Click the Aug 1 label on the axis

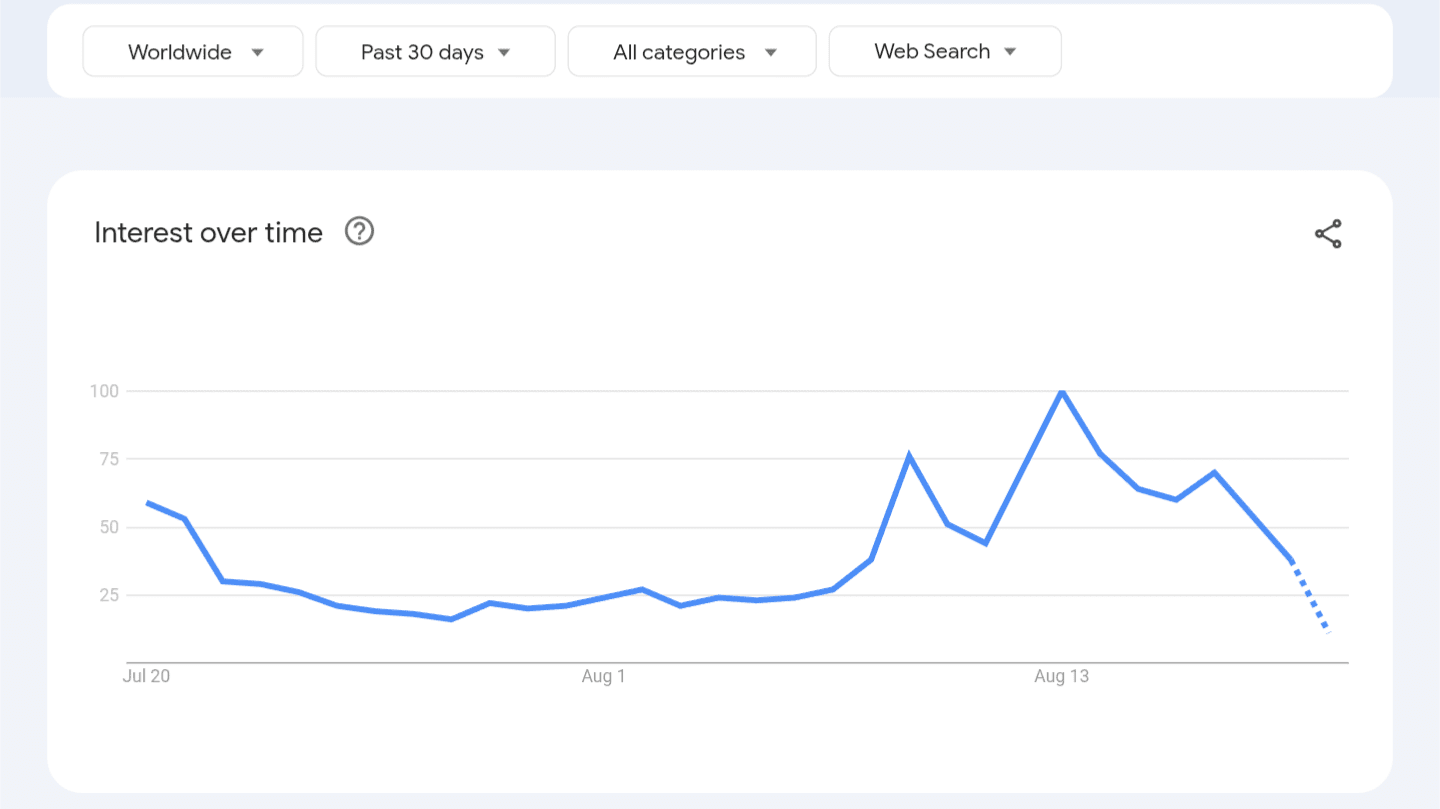603,677
